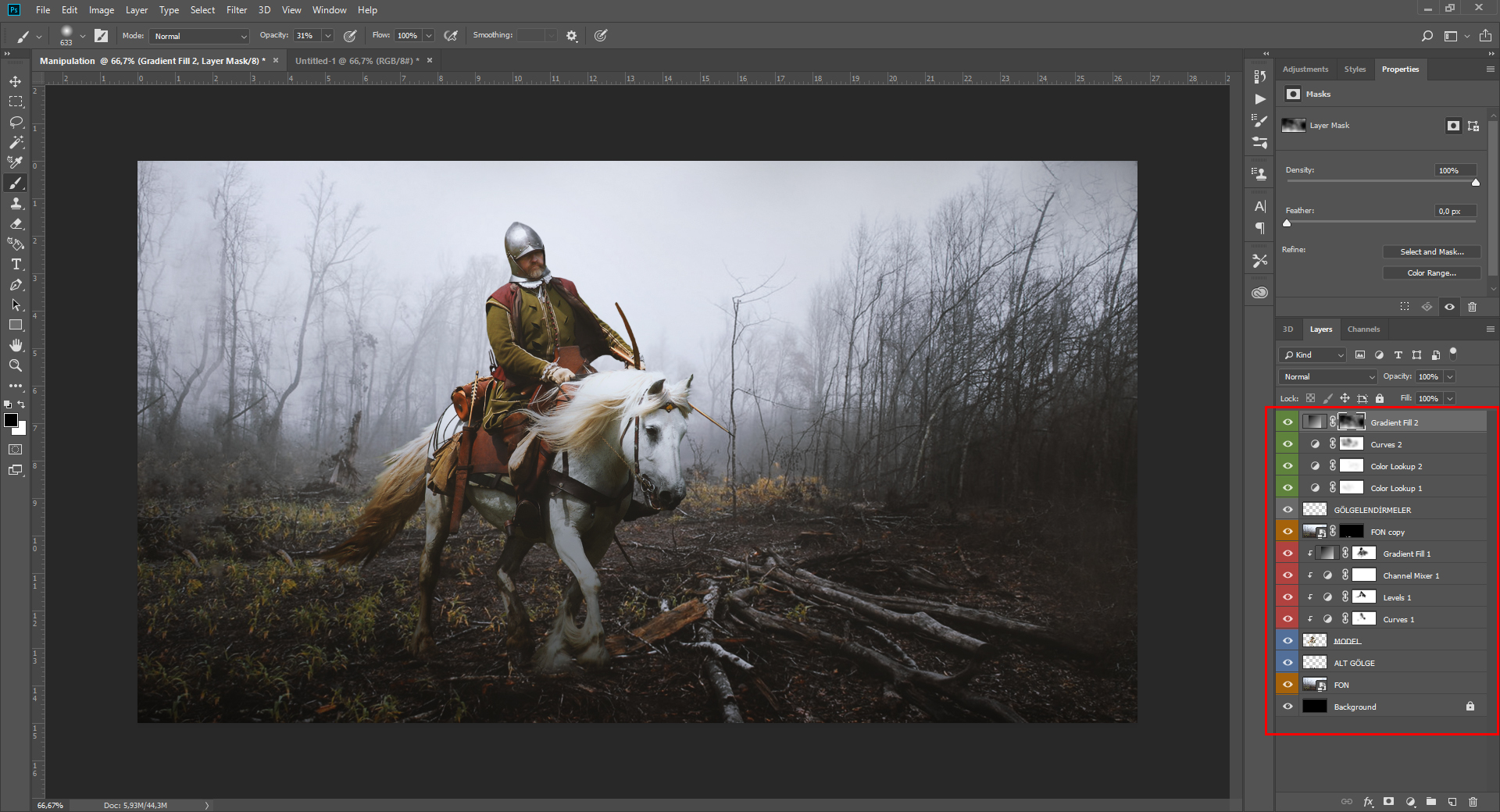Open the layer Kind filter dropdown
Viewport: 1500px width, 812px height.
coord(1313,355)
